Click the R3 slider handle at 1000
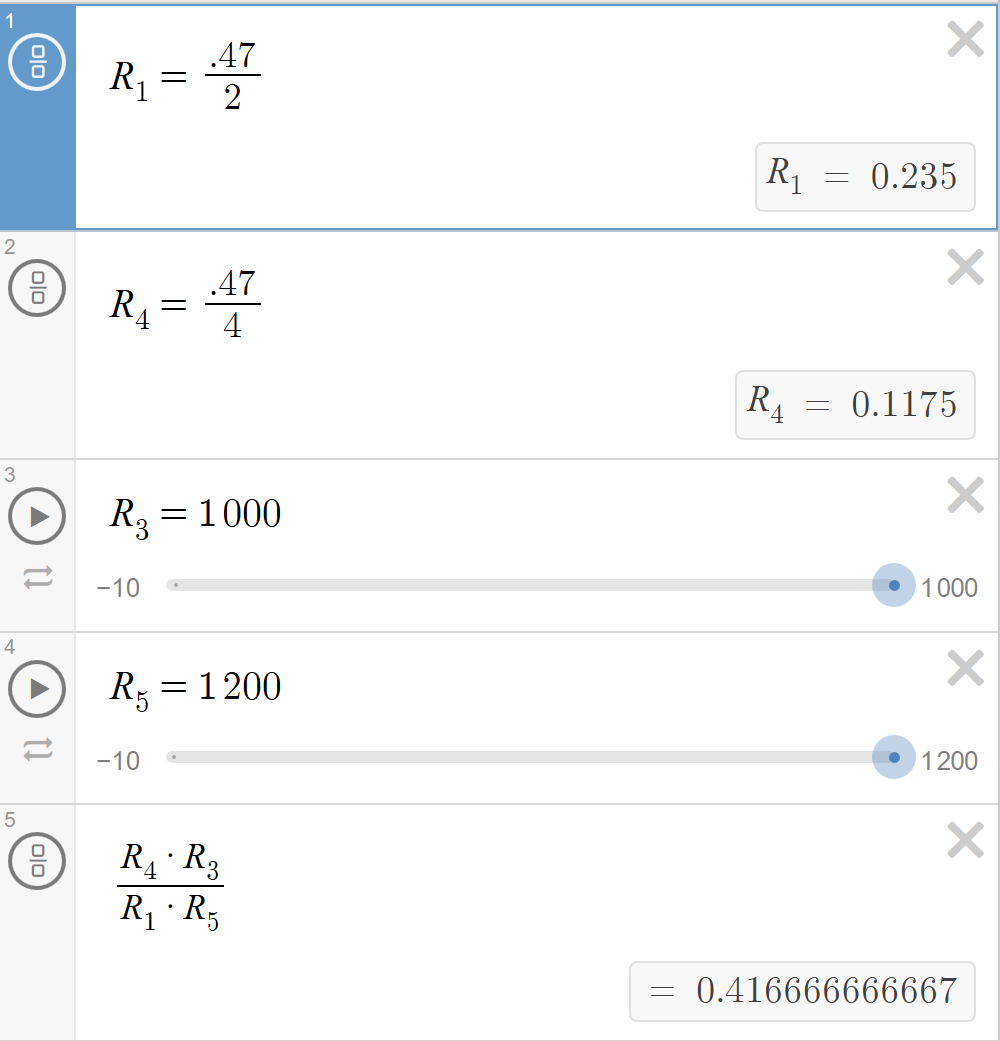1000x1041 pixels. [894, 585]
